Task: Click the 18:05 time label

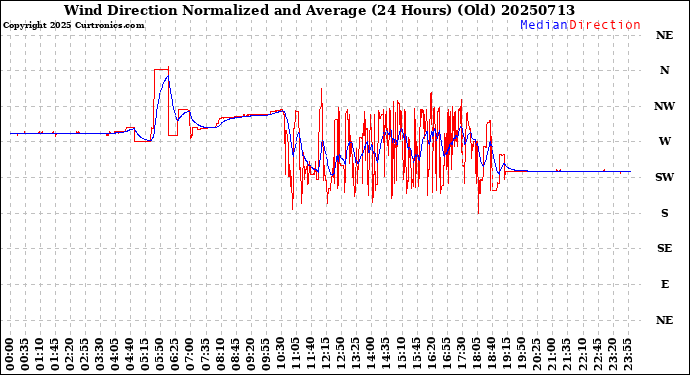Action: click(x=476, y=354)
